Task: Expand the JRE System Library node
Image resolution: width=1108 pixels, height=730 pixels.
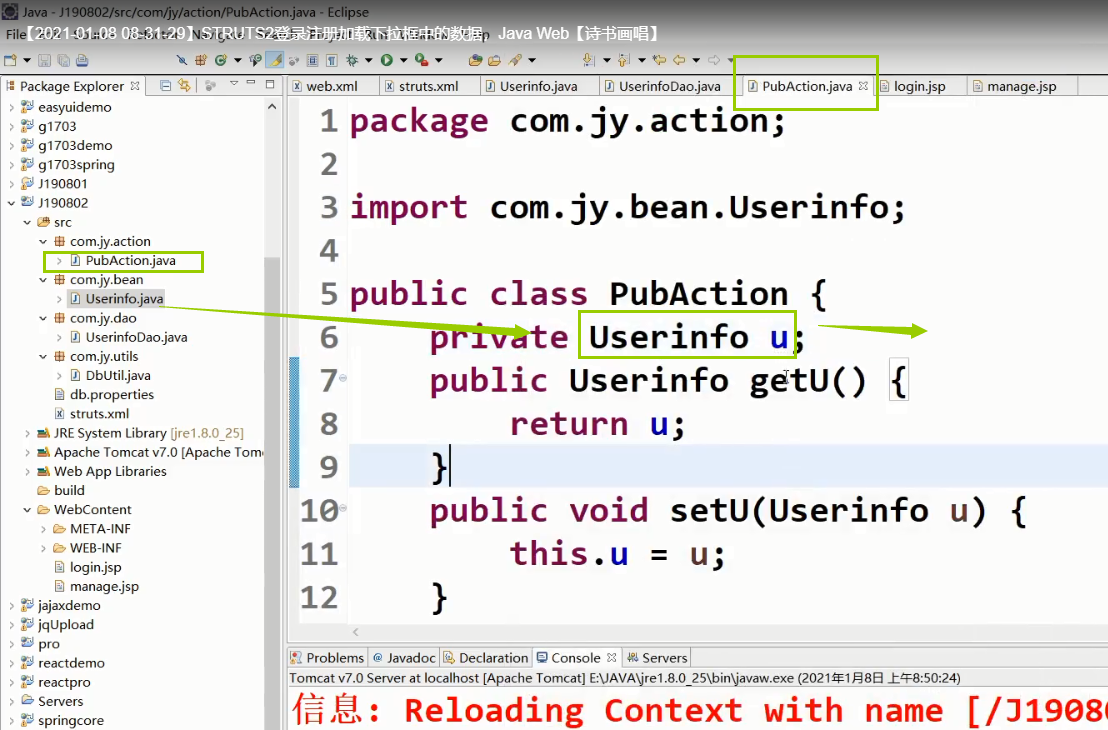Action: click(27, 432)
